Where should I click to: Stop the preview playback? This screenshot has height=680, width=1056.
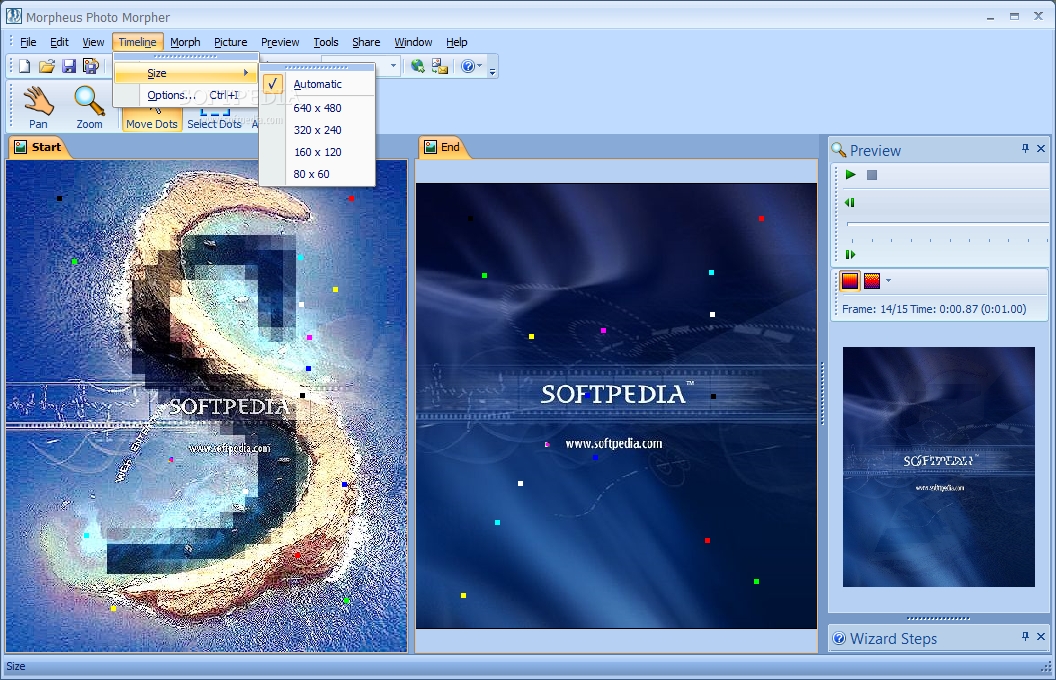(x=872, y=175)
